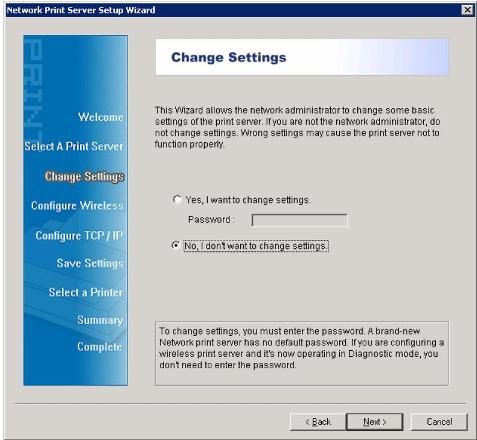
Task: Click the wizard introduction description text
Action: click(297, 127)
